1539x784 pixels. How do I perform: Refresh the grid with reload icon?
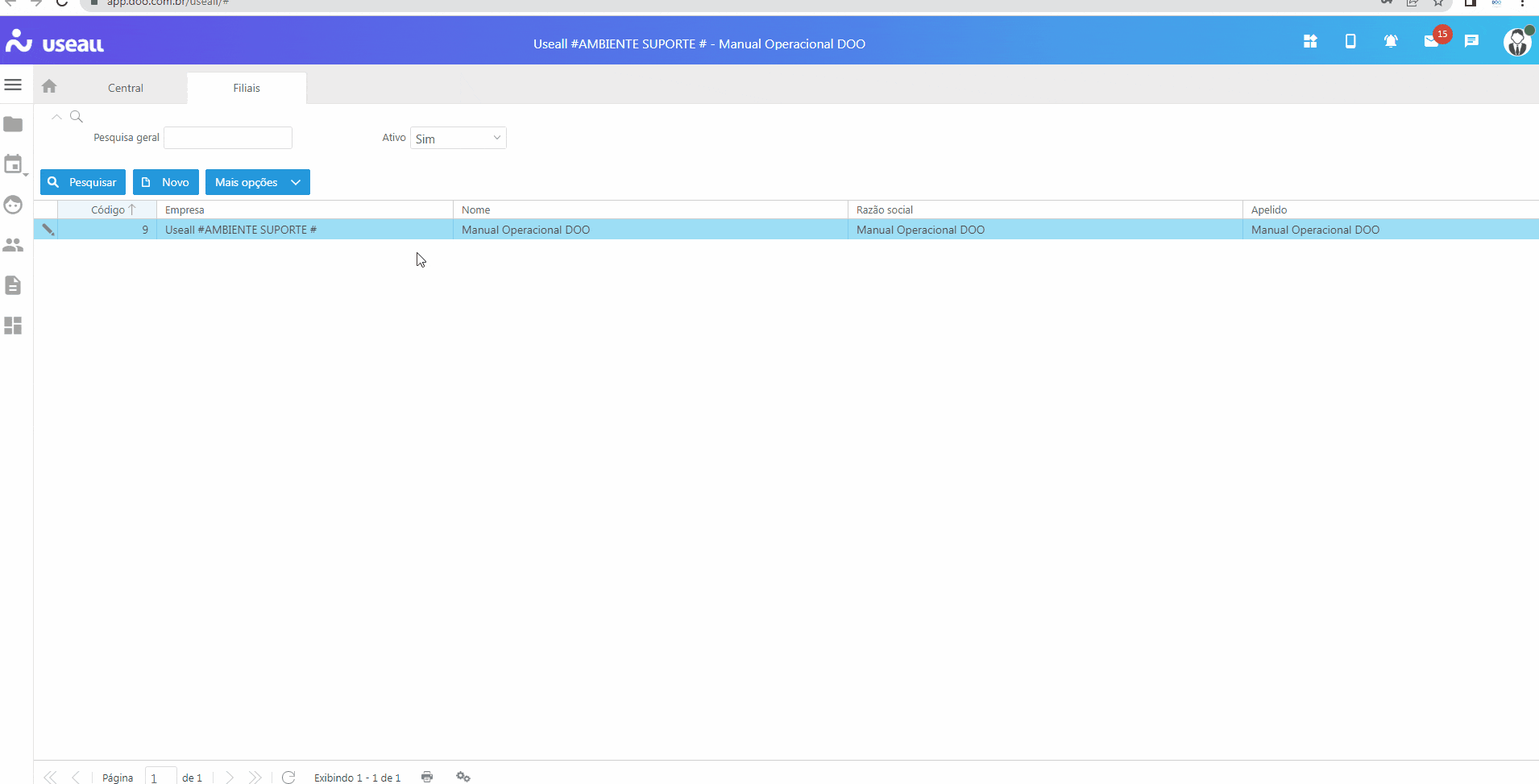288,777
